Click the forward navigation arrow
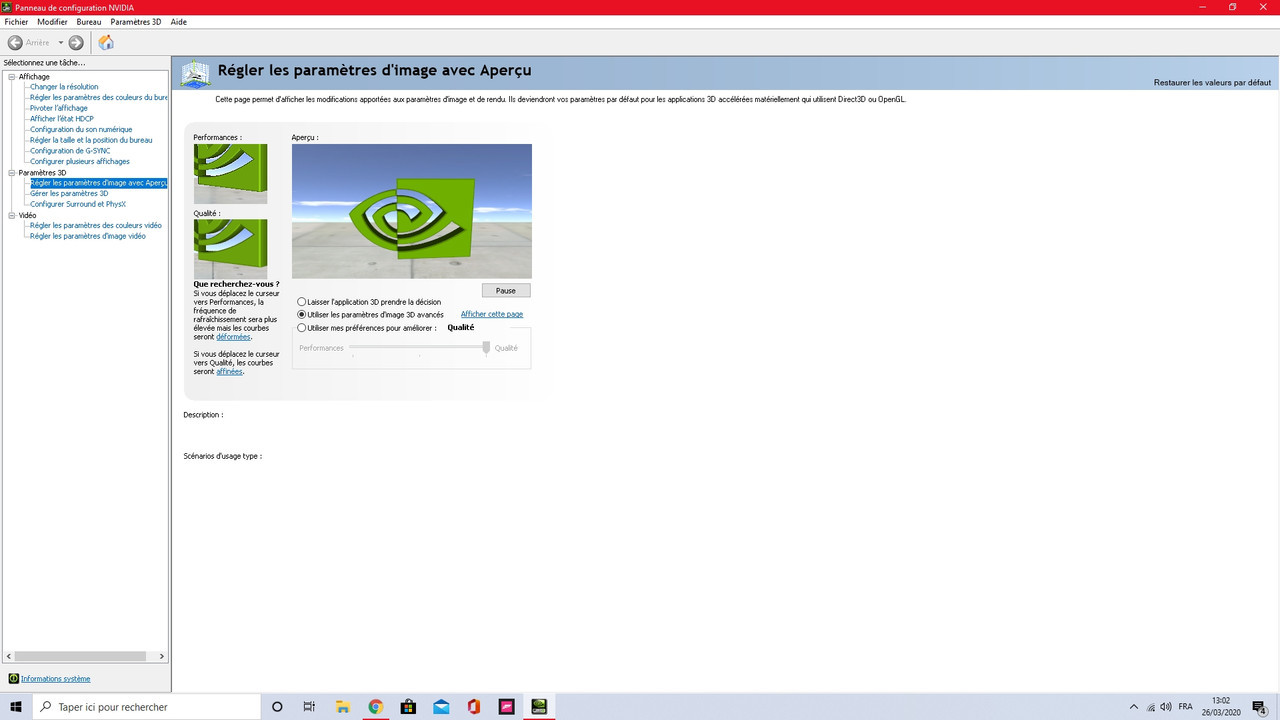Viewport: 1280px width, 720px height. click(76, 43)
